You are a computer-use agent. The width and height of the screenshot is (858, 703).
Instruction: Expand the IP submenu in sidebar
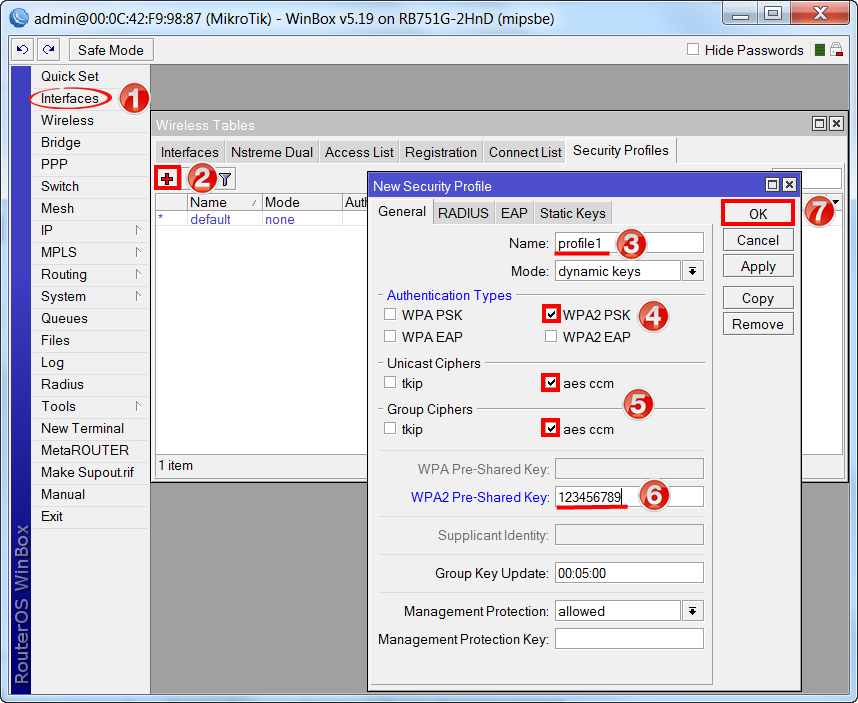tap(90, 230)
